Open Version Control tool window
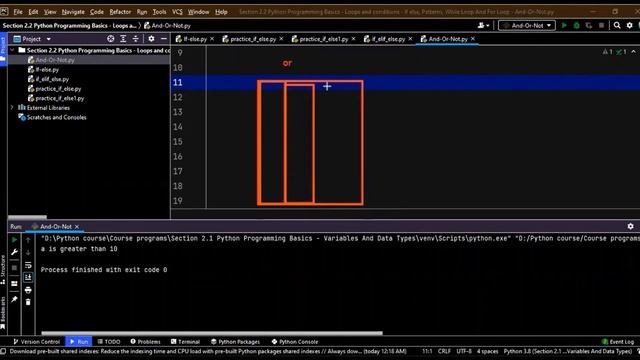The image size is (640, 360). click(36, 342)
